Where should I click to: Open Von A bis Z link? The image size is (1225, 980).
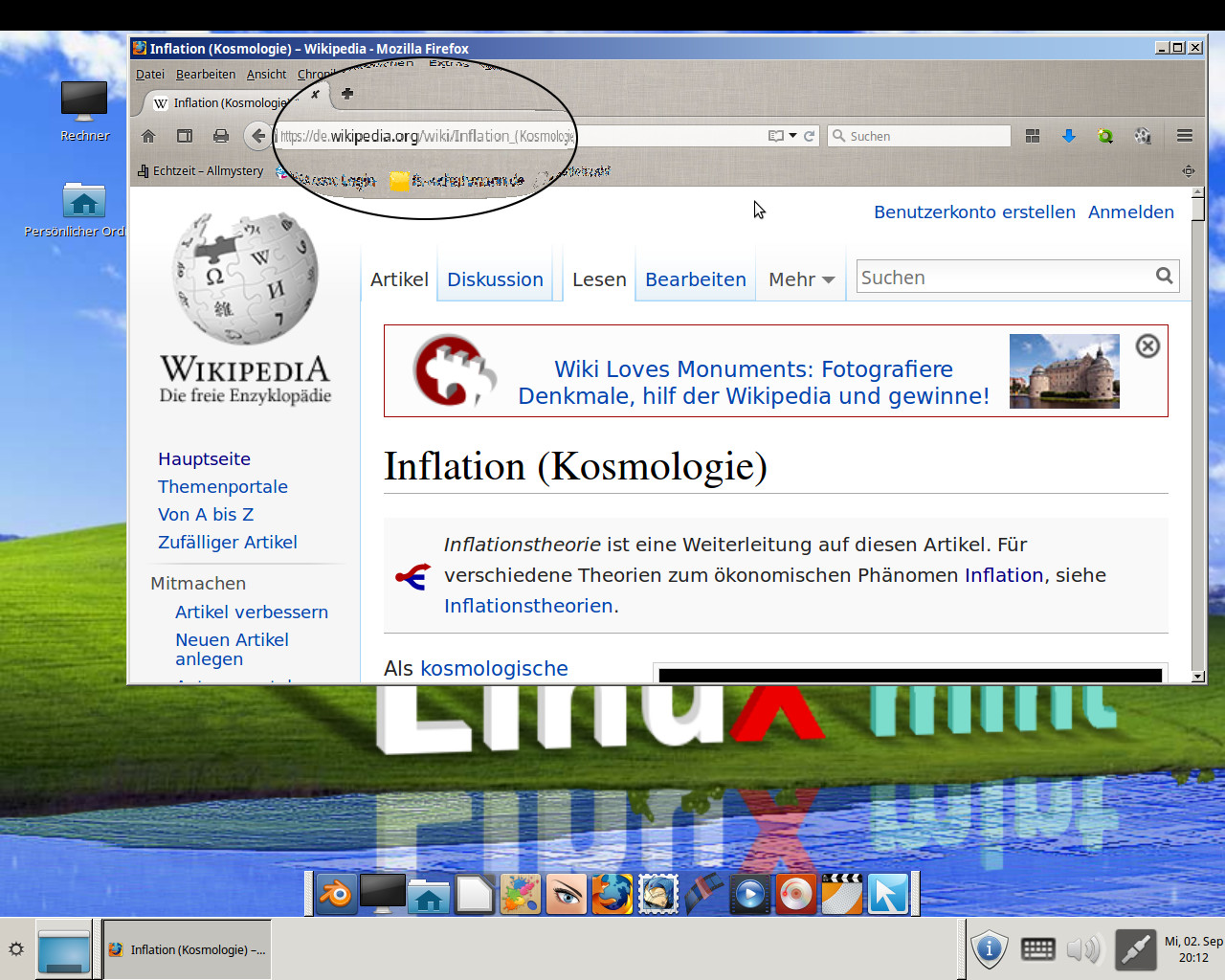coord(206,515)
